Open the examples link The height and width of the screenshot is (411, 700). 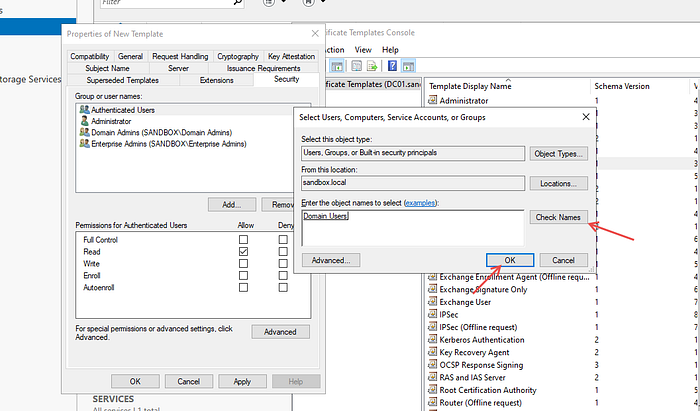(420, 203)
